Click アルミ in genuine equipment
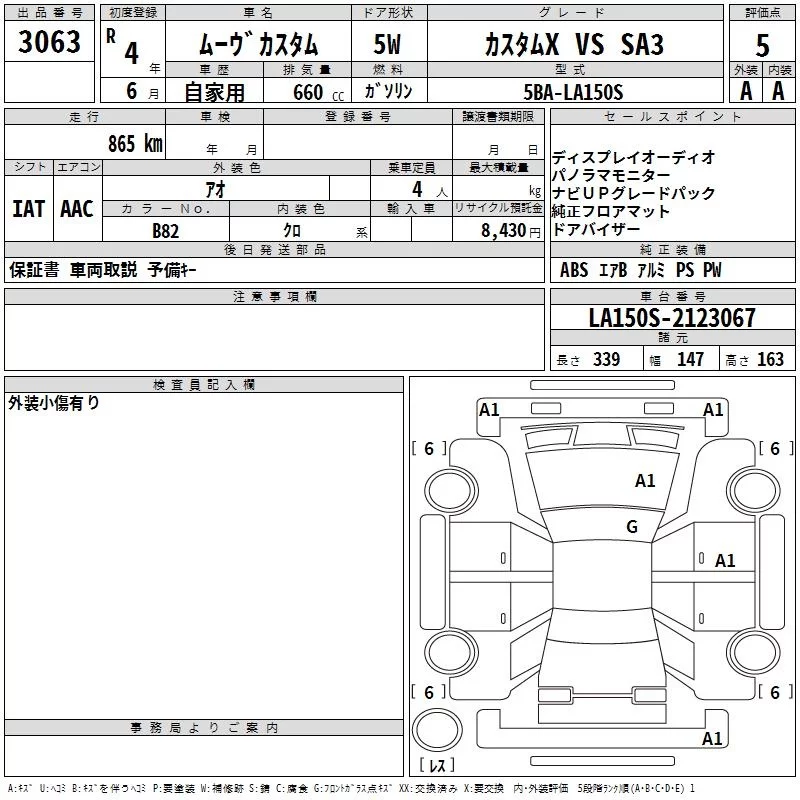The height and width of the screenshot is (800, 800). [x=652, y=270]
